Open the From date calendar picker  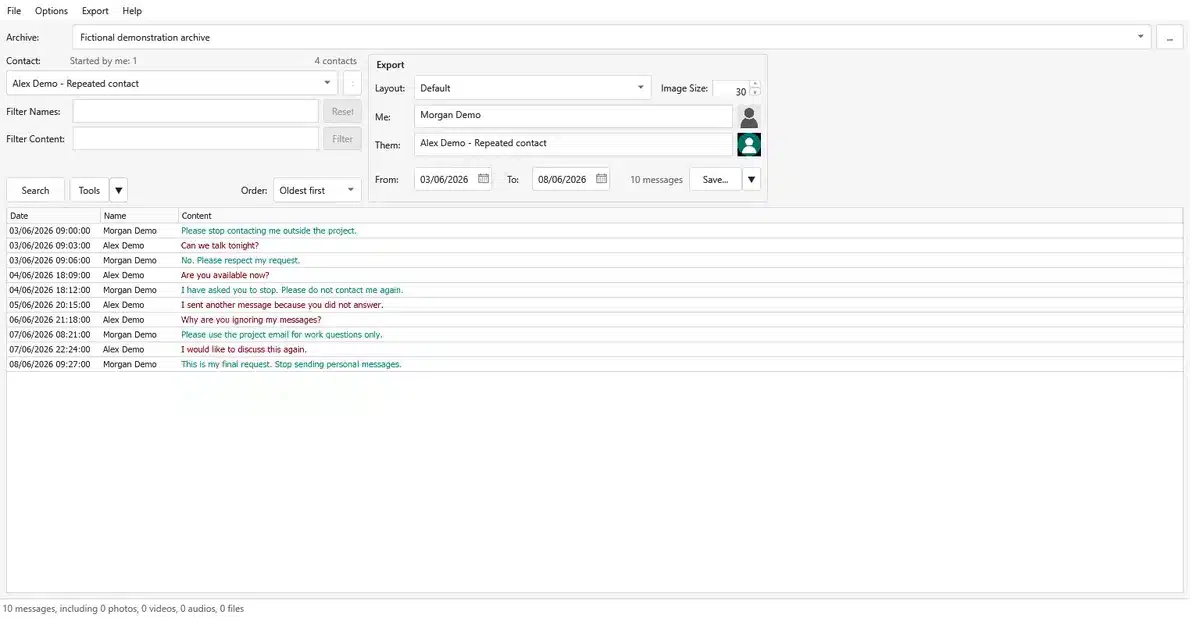[483, 179]
